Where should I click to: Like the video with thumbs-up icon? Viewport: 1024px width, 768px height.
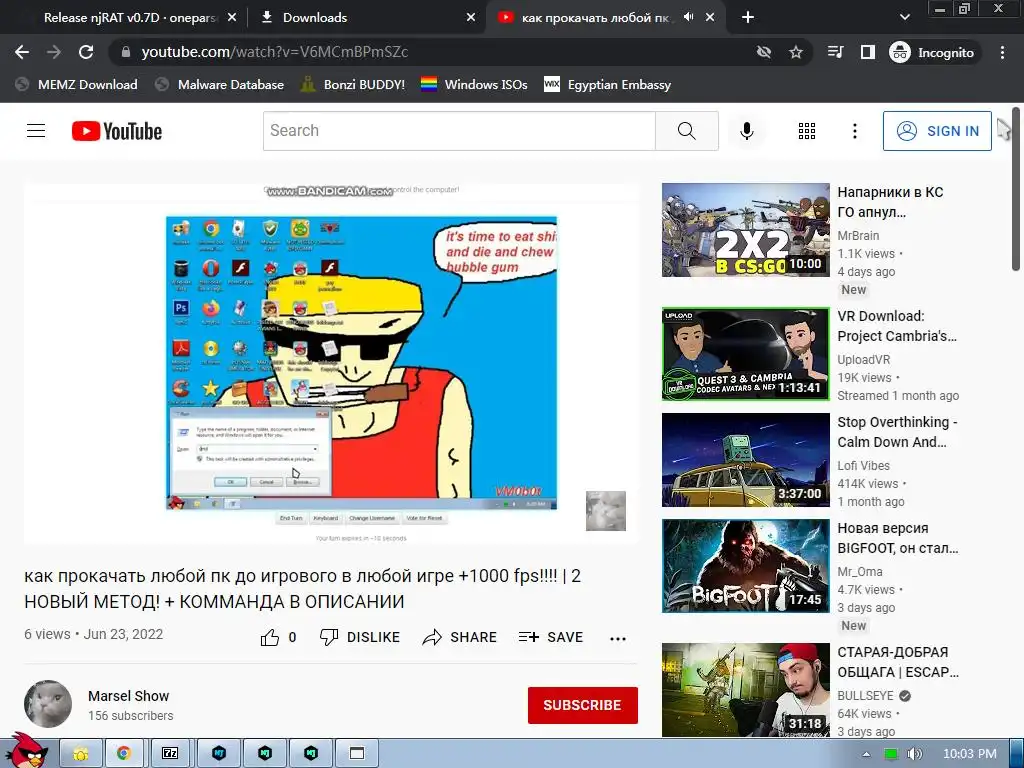click(270, 637)
